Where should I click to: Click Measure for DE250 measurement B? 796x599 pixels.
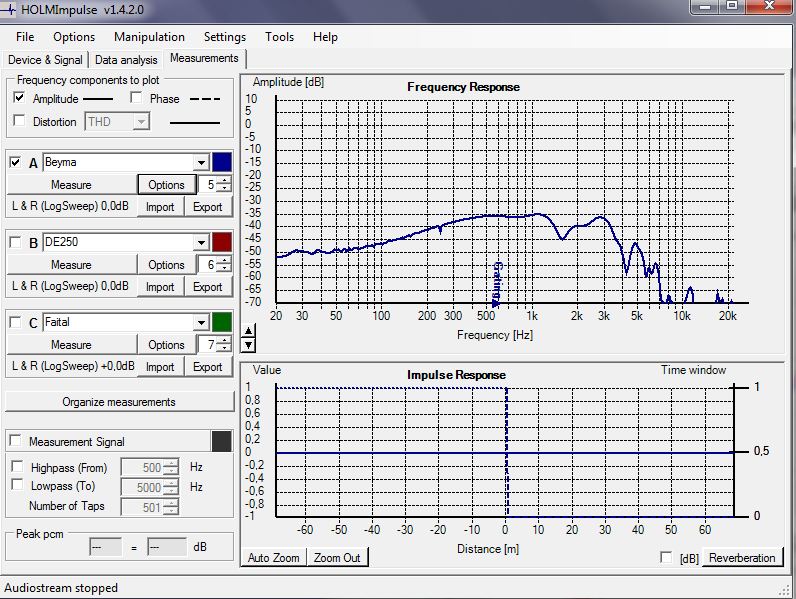(71, 264)
